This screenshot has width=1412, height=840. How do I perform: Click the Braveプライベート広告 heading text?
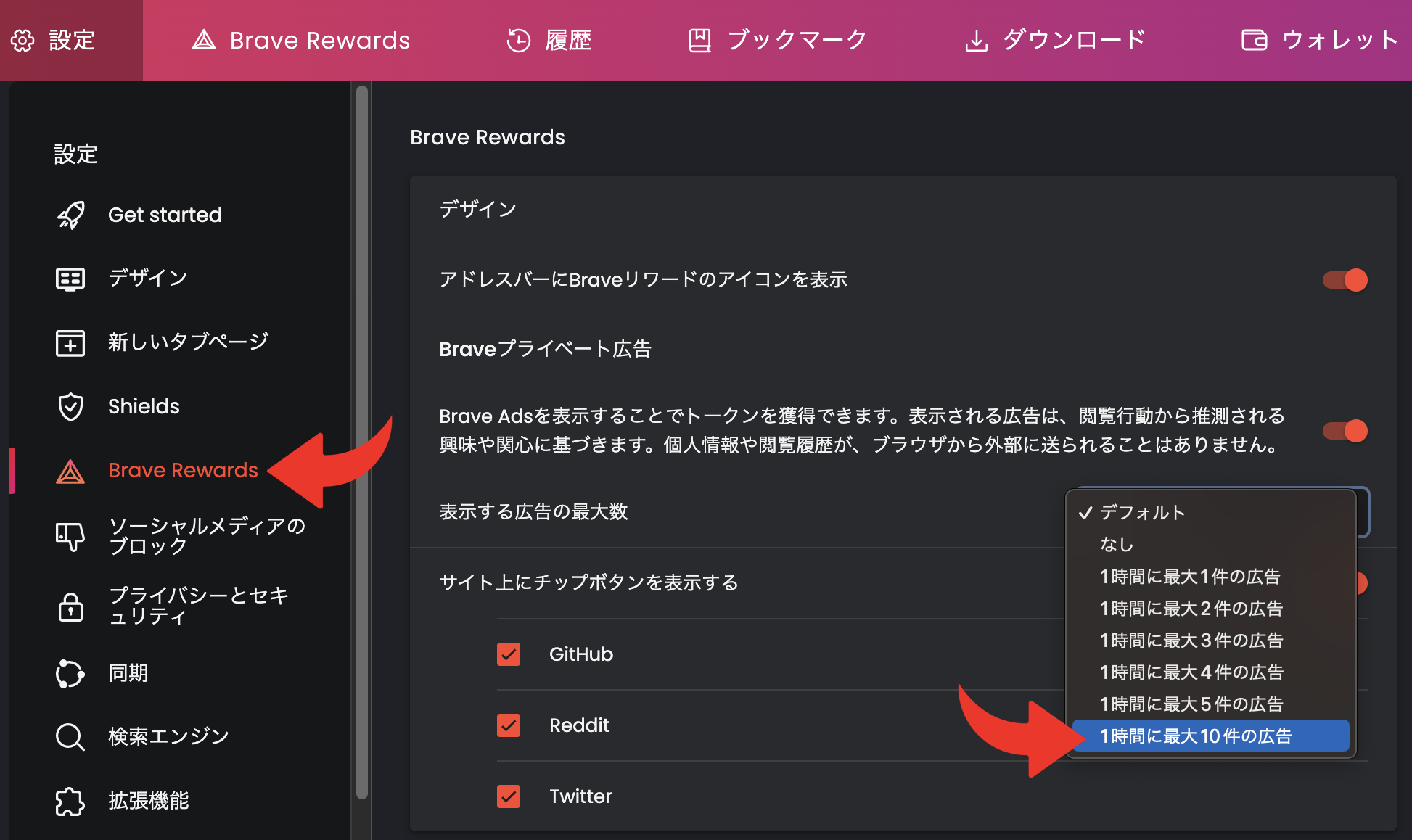(x=545, y=350)
